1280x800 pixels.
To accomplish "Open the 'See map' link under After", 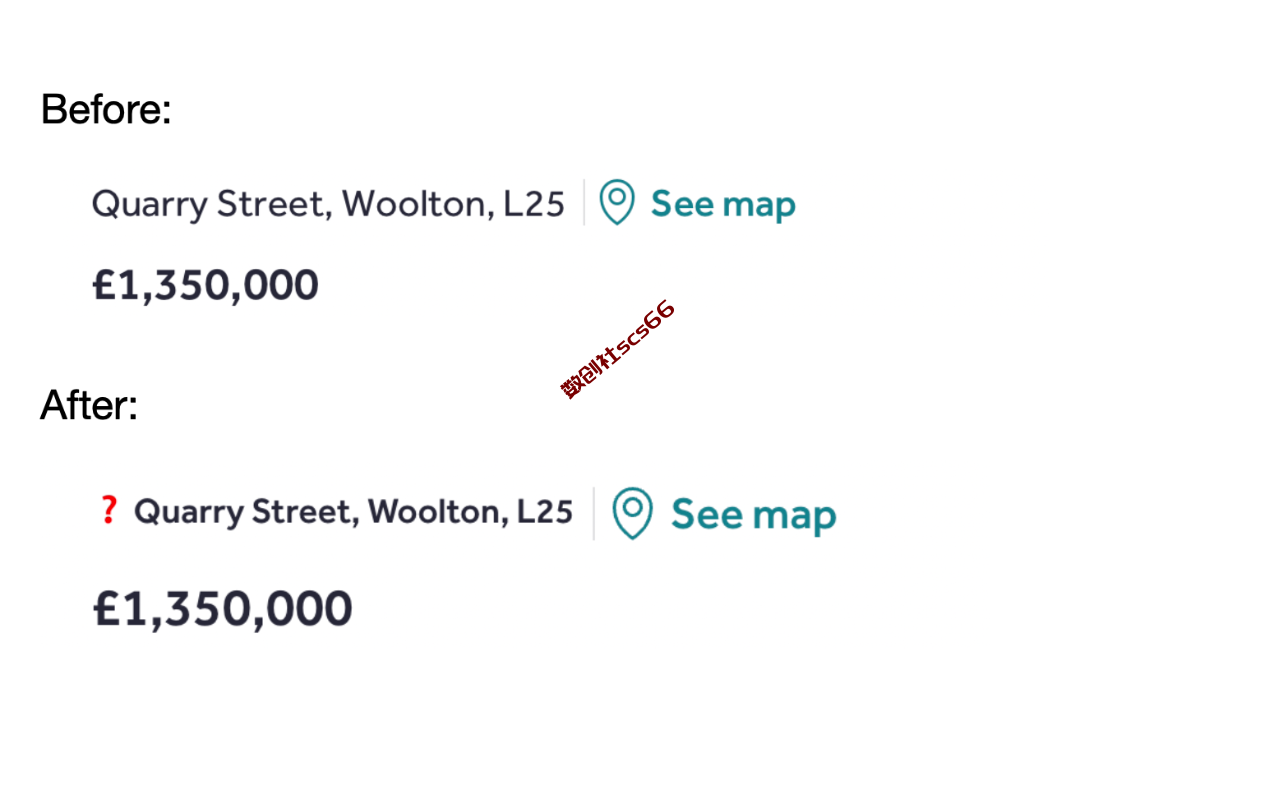I will pos(753,515).
